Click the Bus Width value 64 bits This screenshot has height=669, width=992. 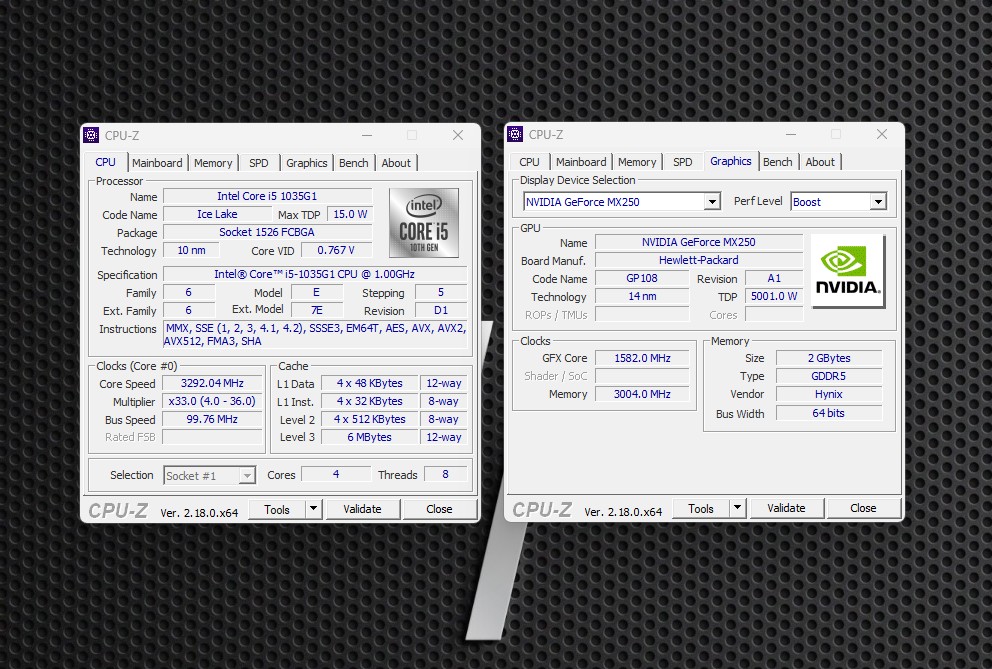pos(829,413)
